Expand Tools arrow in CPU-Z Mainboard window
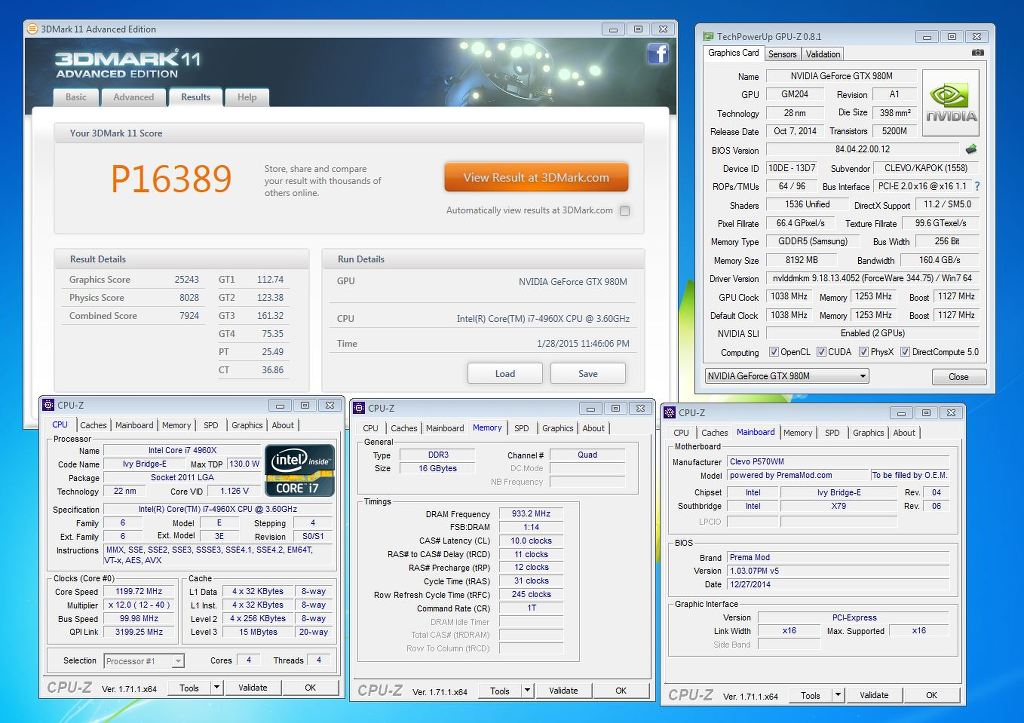1024x723 pixels. (x=839, y=695)
